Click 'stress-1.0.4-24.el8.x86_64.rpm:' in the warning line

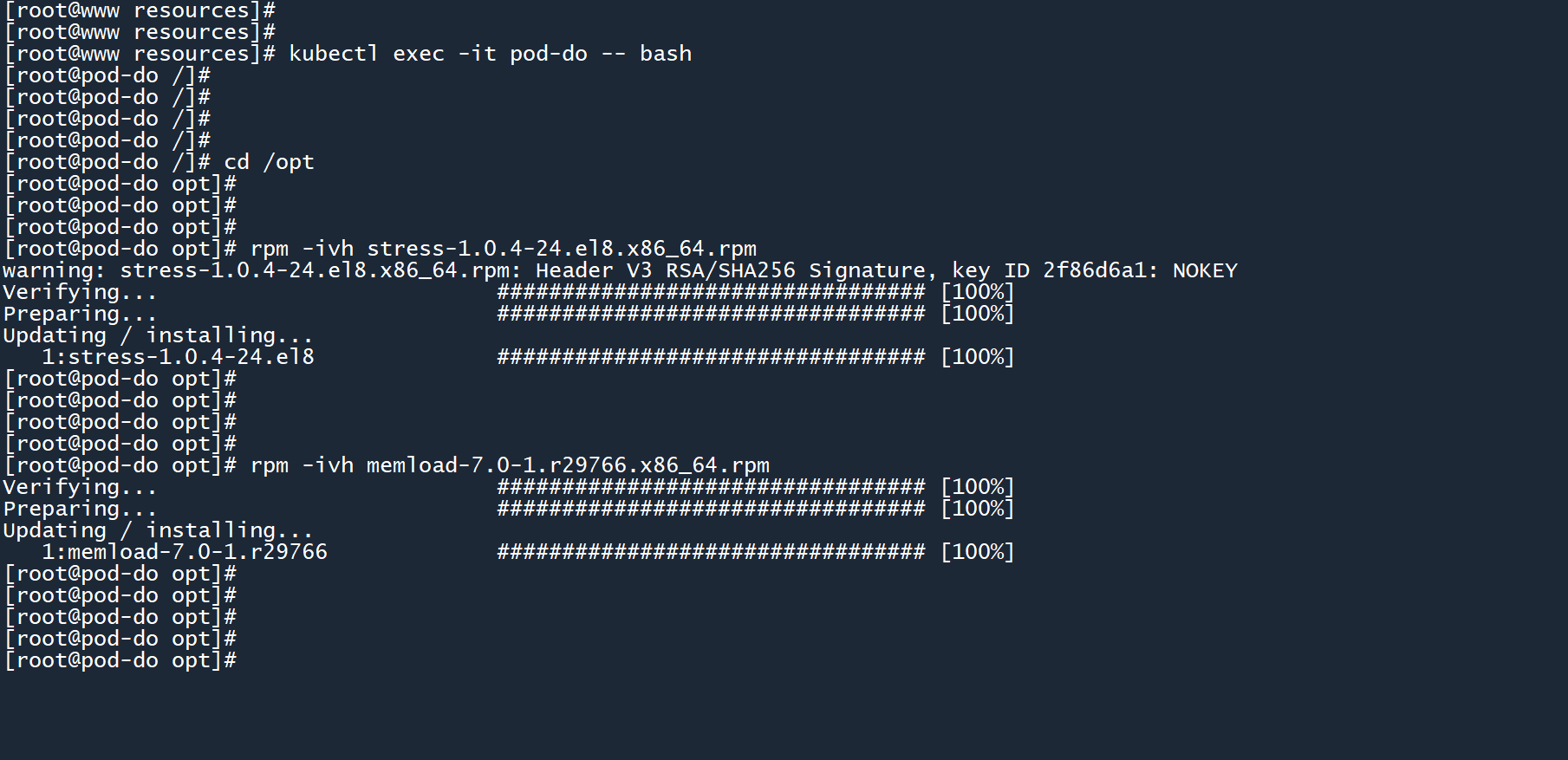tap(321, 270)
